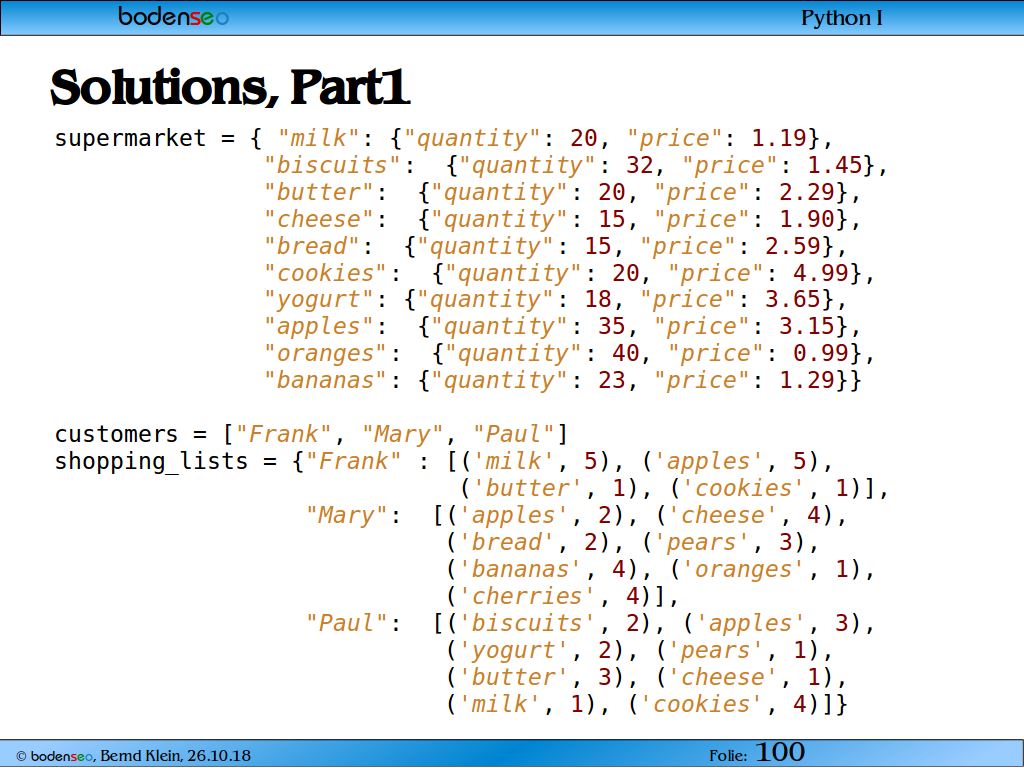The width and height of the screenshot is (1024, 768).
Task: Click 'cherries' in Mary's shopping list
Action: pos(527,596)
